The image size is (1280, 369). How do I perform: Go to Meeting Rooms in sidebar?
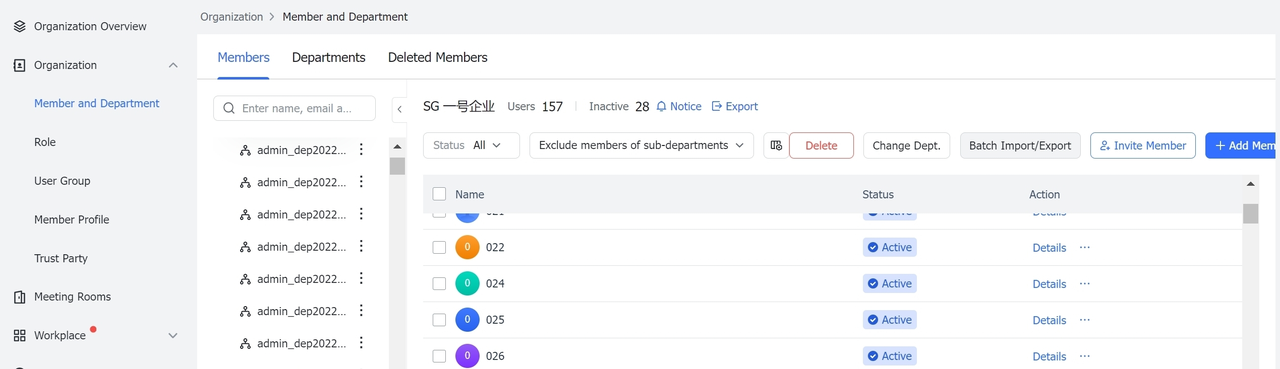coord(72,297)
